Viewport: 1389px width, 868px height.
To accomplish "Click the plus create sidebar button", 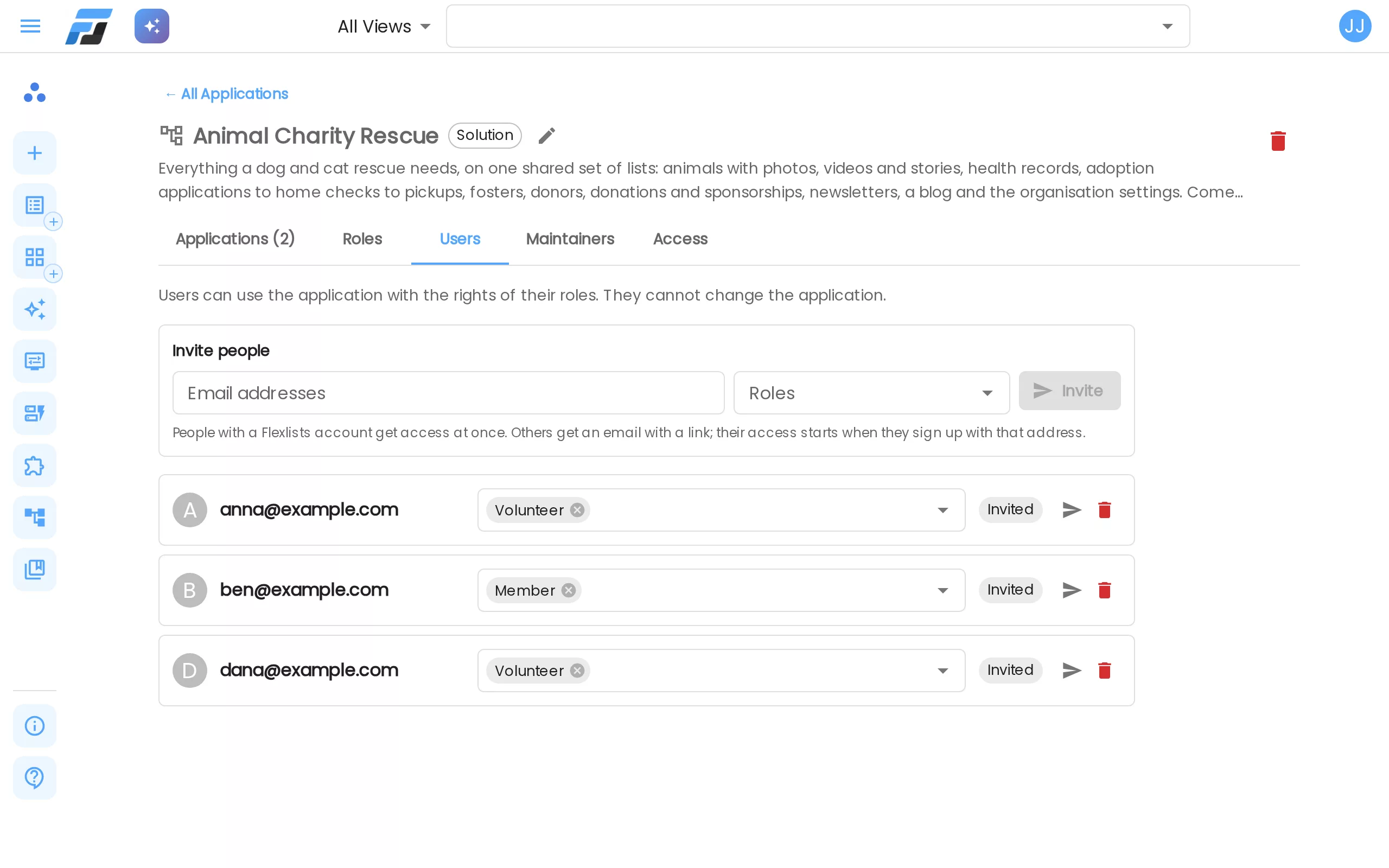I will (34, 154).
